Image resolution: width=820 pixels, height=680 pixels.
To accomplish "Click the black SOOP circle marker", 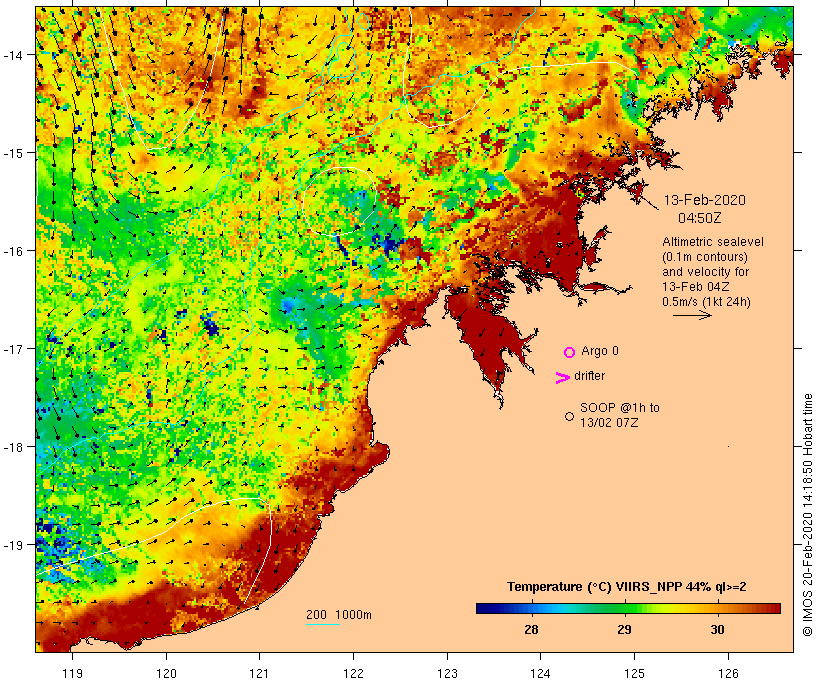I will pyautogui.click(x=570, y=416).
